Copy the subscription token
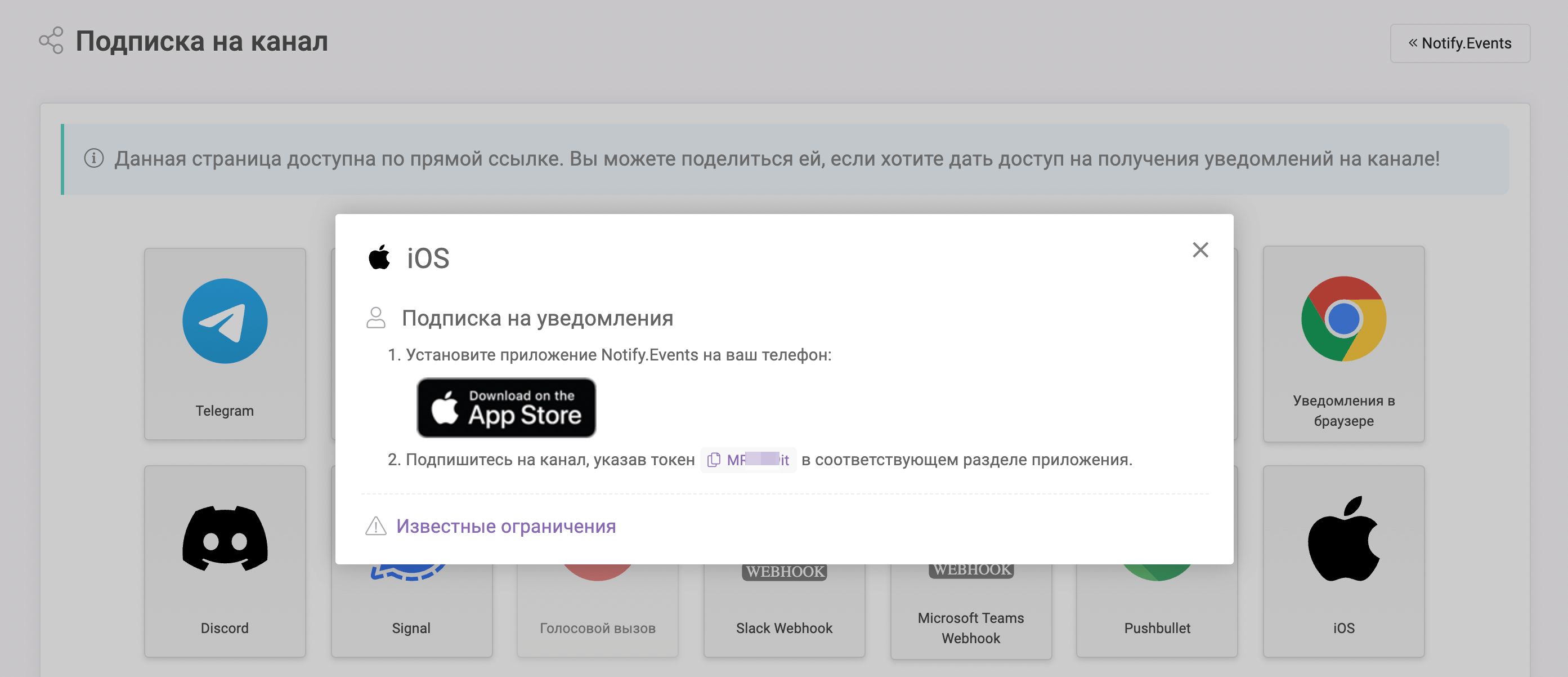Viewport: 1568px width, 677px height. 748,460
